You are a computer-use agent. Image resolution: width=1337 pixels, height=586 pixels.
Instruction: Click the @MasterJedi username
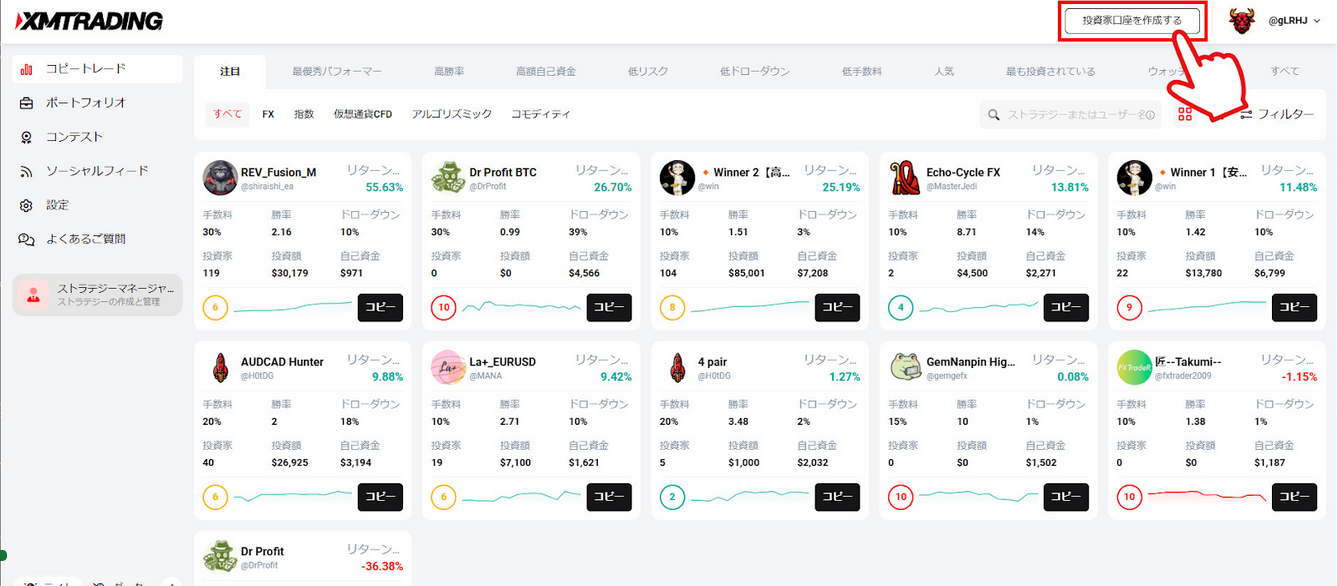(x=950, y=187)
